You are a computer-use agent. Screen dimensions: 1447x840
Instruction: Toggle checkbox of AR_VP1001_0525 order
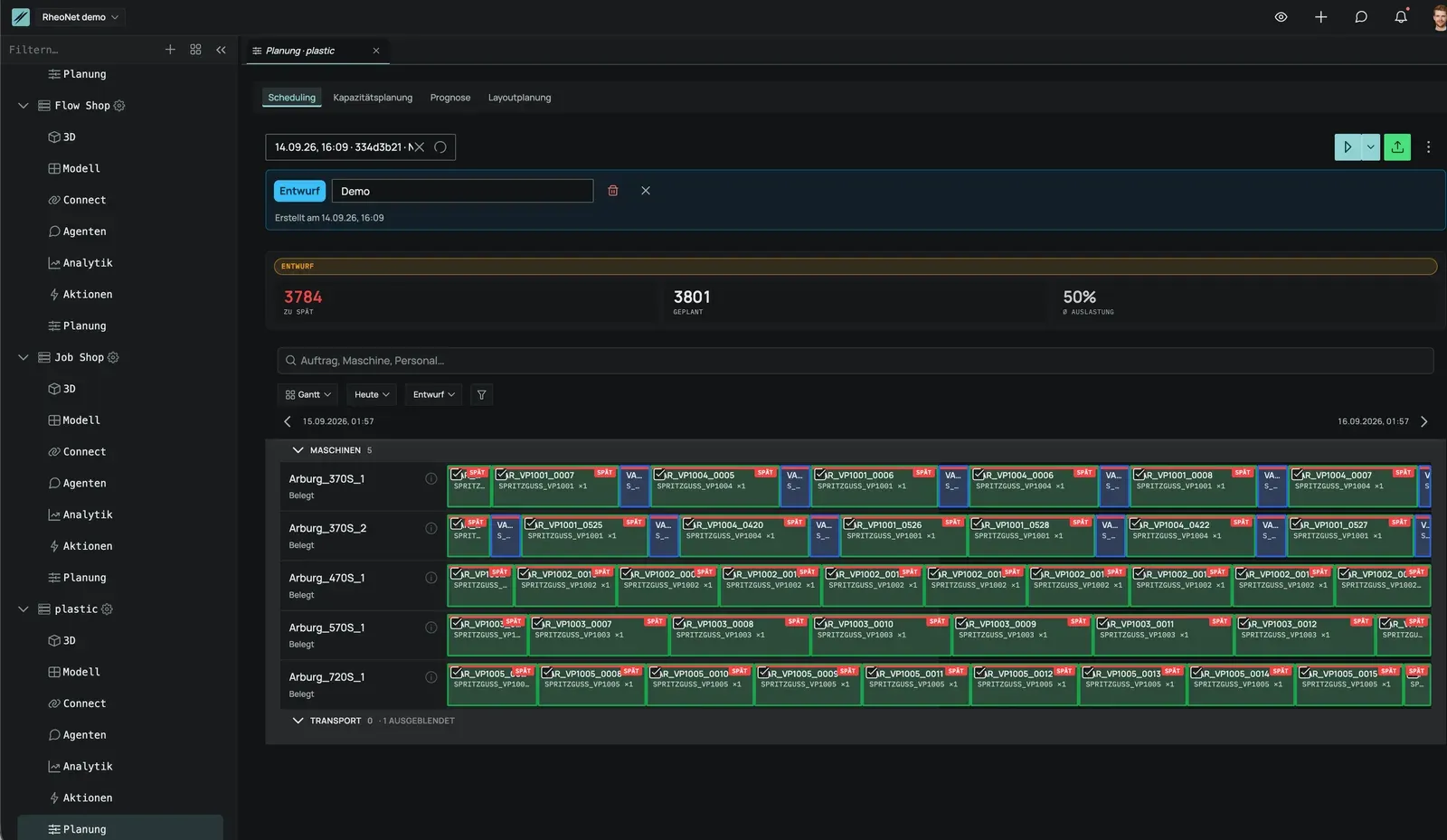[530, 524]
